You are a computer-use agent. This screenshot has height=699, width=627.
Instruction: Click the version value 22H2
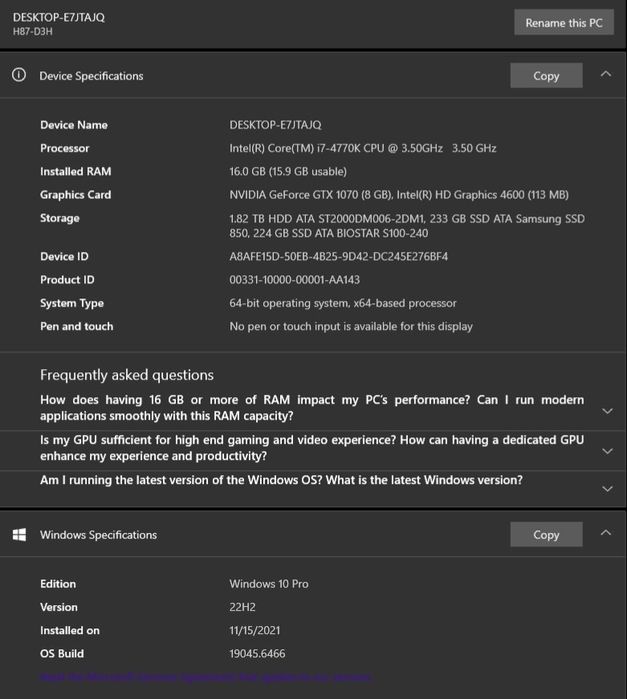[242, 607]
